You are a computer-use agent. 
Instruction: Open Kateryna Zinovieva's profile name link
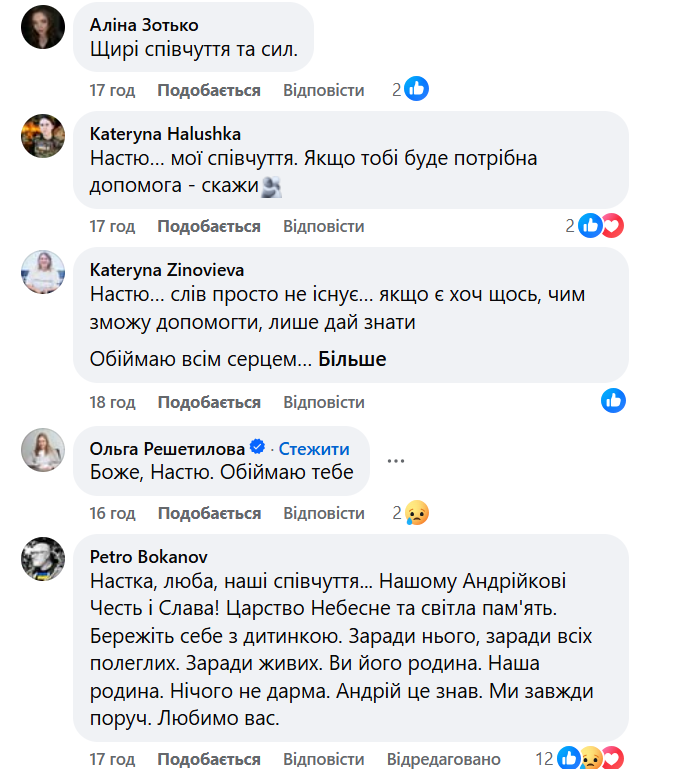click(166, 269)
